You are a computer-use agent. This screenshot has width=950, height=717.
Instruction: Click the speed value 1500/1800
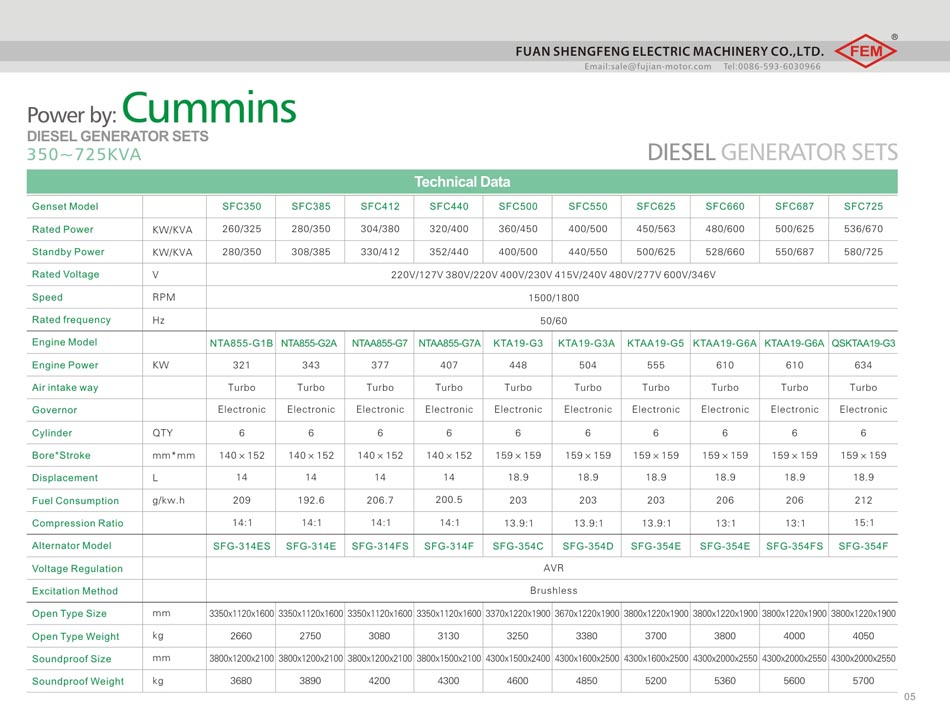click(553, 298)
